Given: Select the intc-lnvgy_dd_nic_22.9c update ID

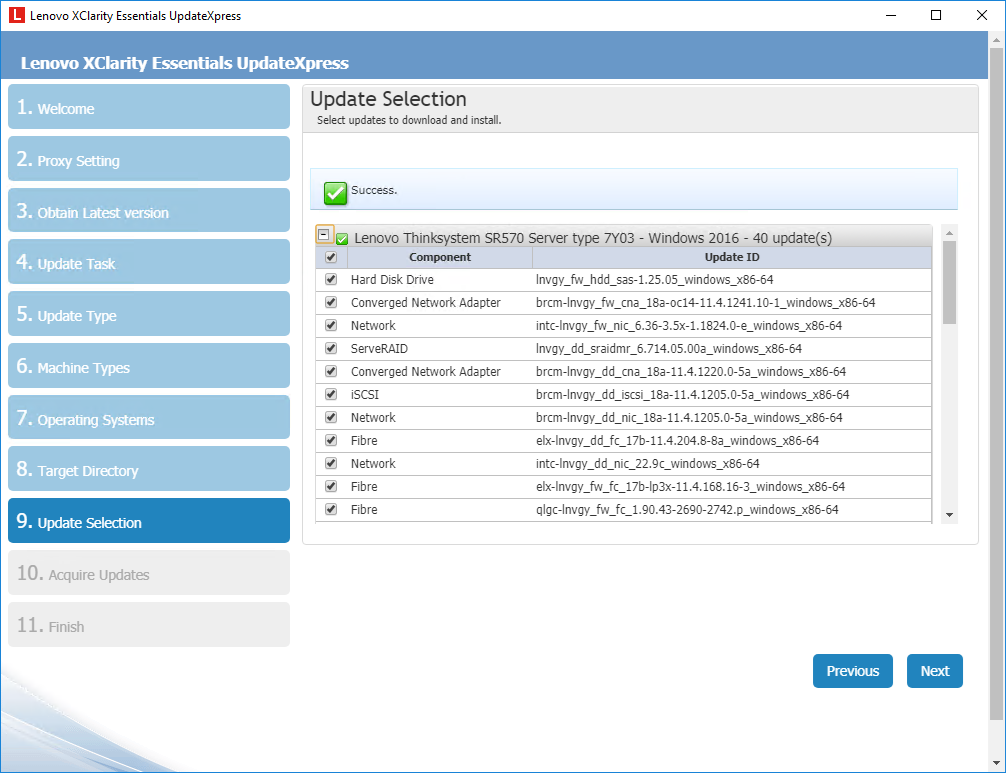Looking at the screenshot, I should 648,464.
